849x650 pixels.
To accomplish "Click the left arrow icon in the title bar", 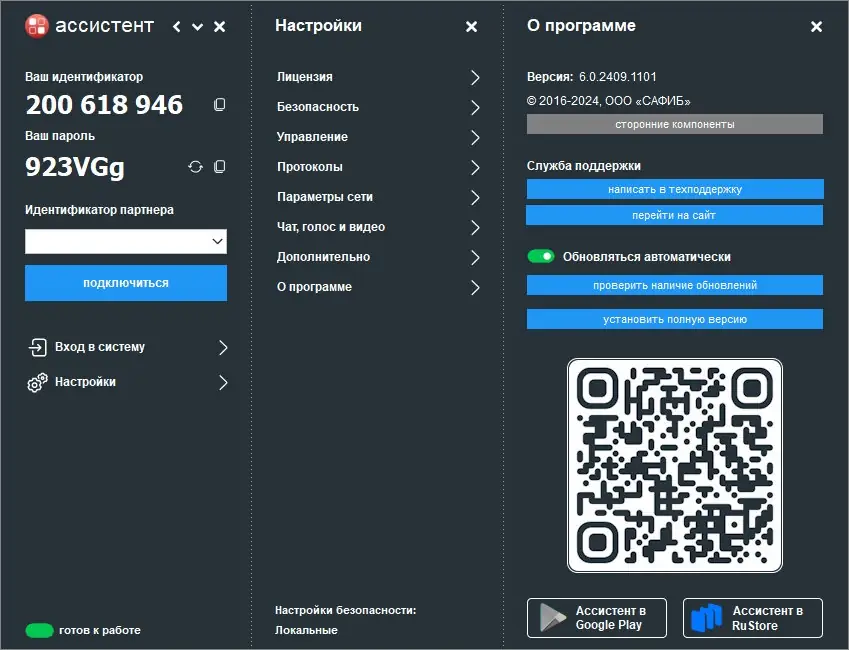I will [176, 26].
